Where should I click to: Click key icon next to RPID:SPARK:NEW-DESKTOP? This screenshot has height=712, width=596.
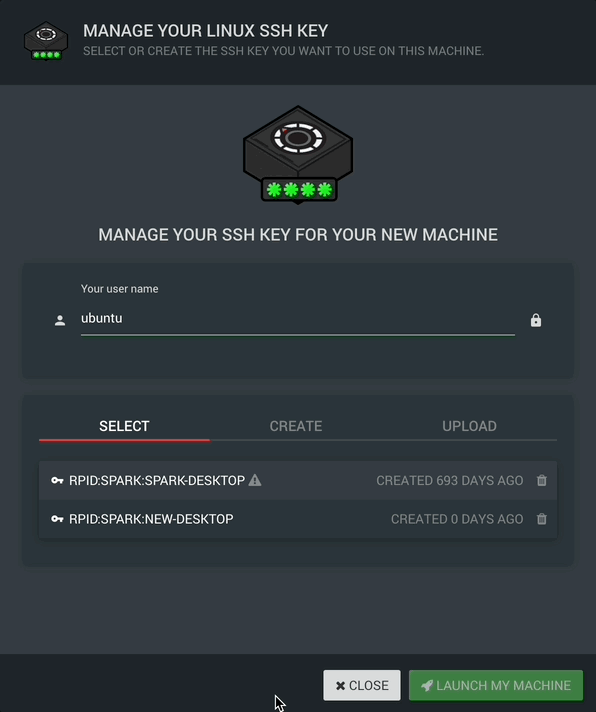(x=57, y=519)
